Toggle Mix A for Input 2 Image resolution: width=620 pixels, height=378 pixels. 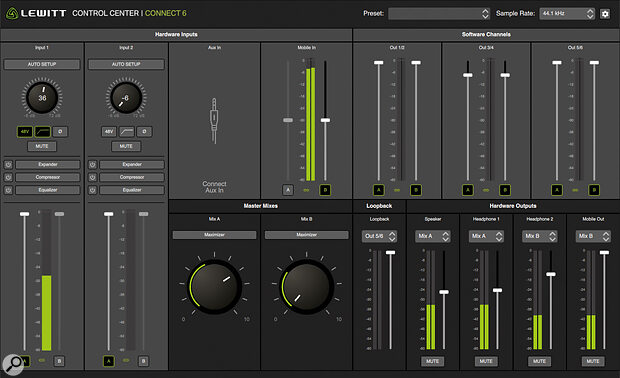pos(109,361)
